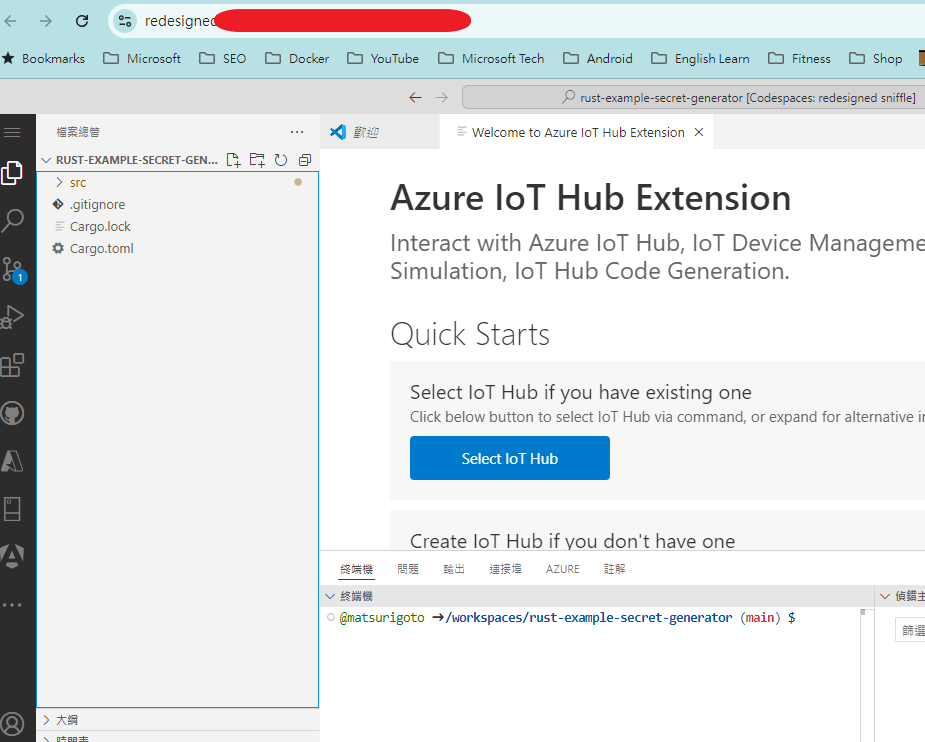Open the Microsoft Tech bookmarks folder
The width and height of the screenshot is (925, 742).
(491, 58)
